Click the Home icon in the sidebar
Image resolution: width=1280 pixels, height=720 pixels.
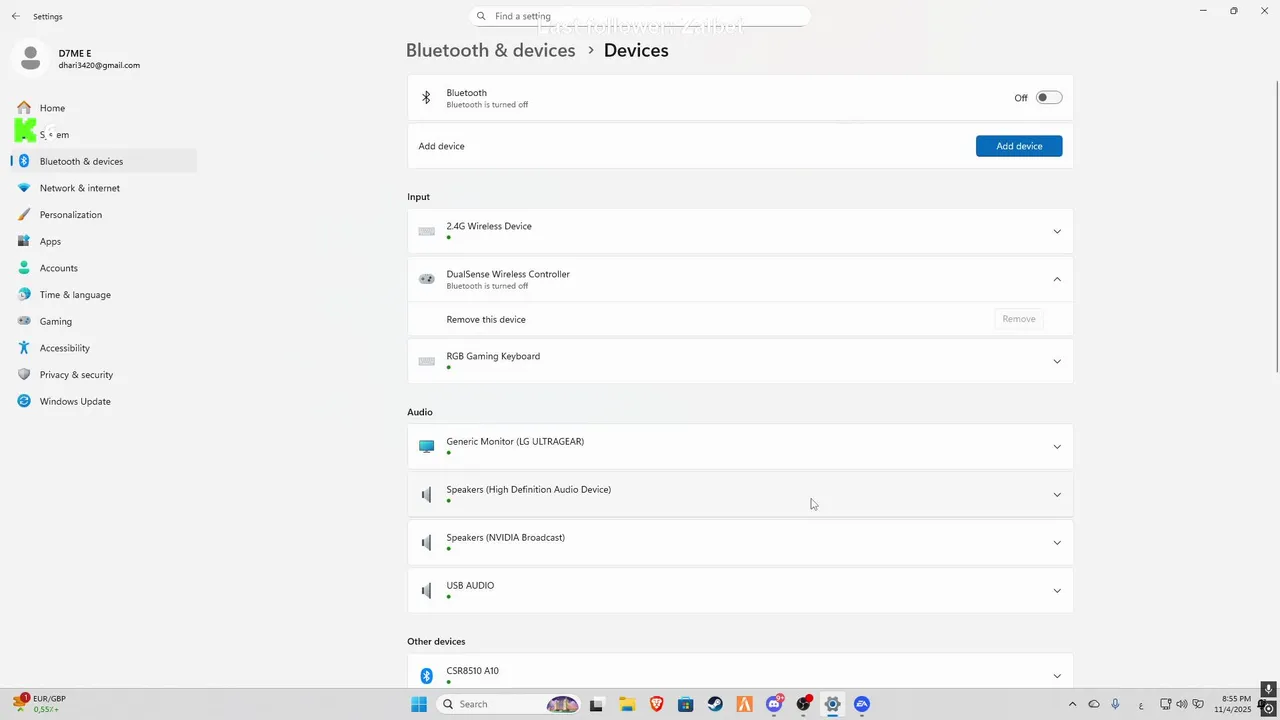[24, 108]
